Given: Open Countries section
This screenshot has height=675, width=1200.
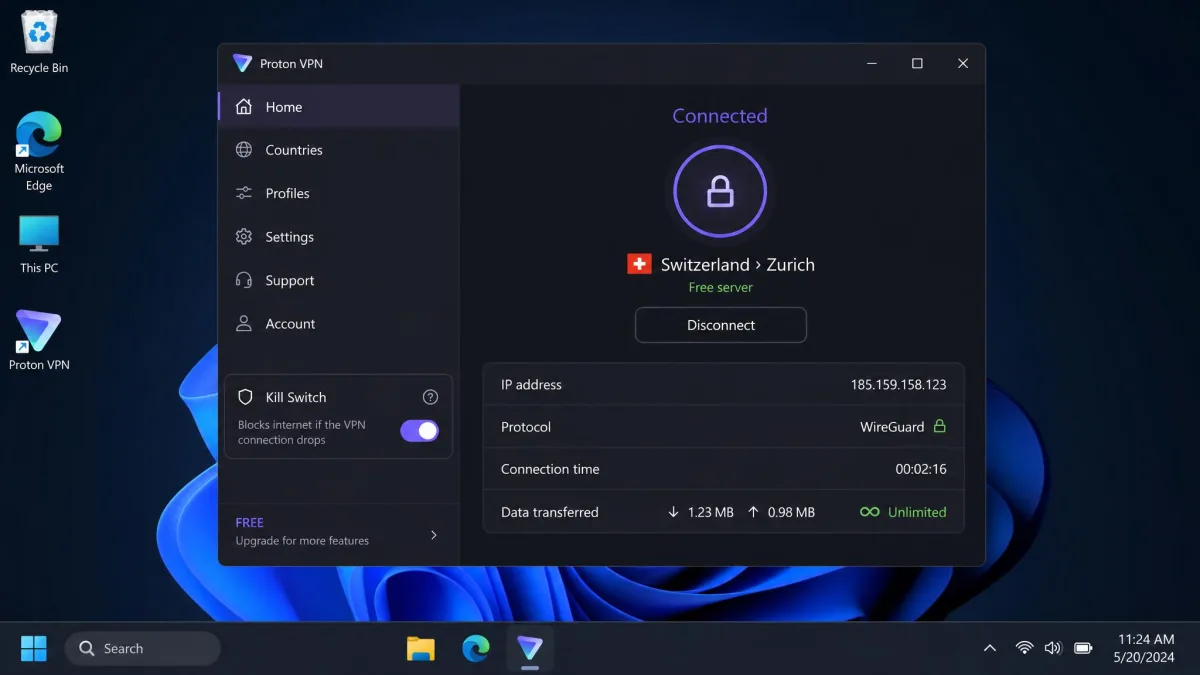Looking at the screenshot, I should [339, 150].
